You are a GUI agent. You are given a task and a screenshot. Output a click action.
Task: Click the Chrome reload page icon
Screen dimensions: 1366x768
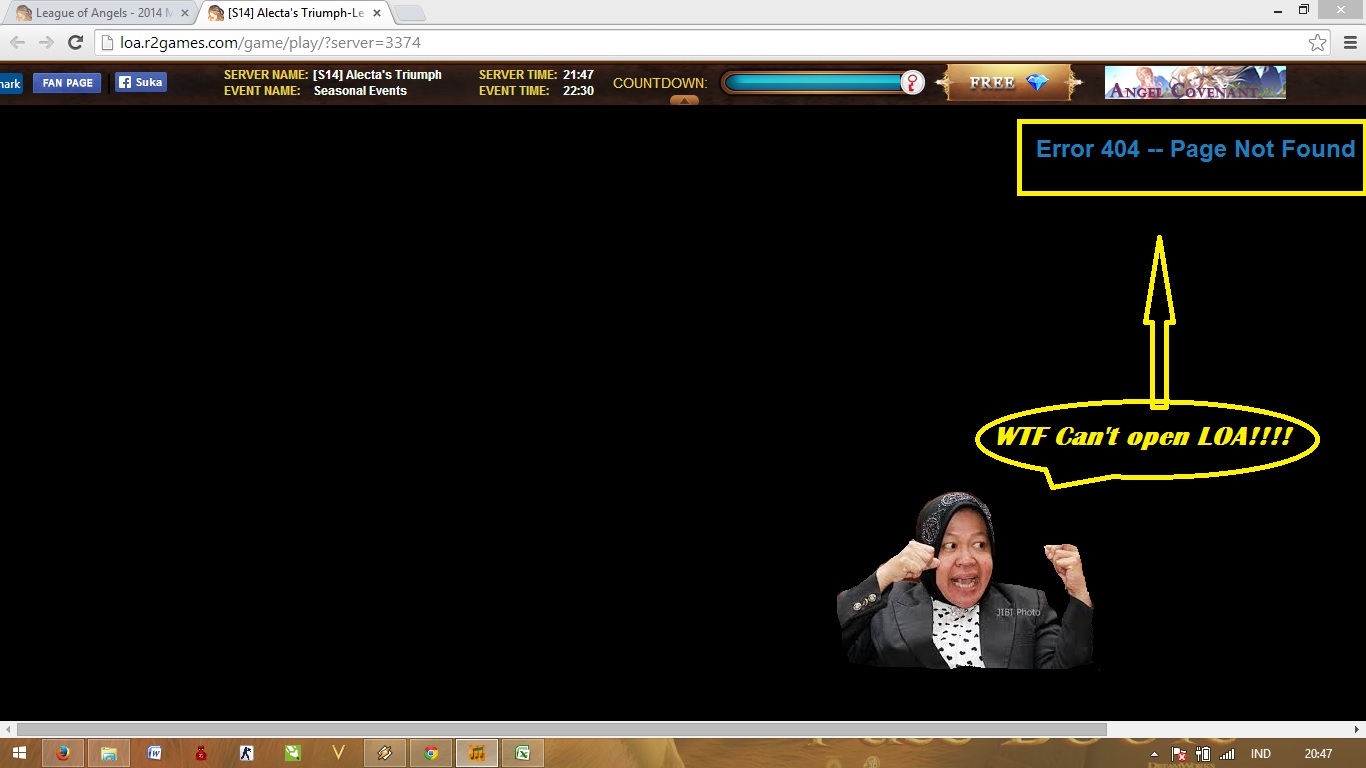(x=75, y=42)
